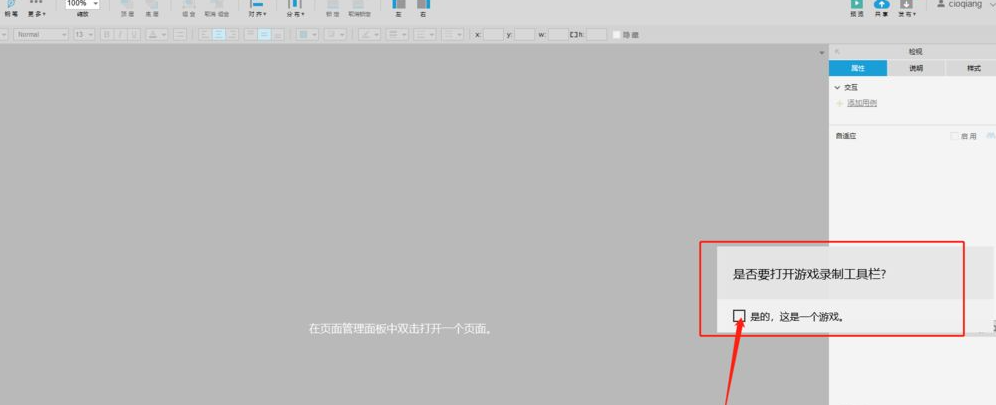Switch to the 样式 tab
Viewport: 996px width, 405px height.
[x=972, y=69]
